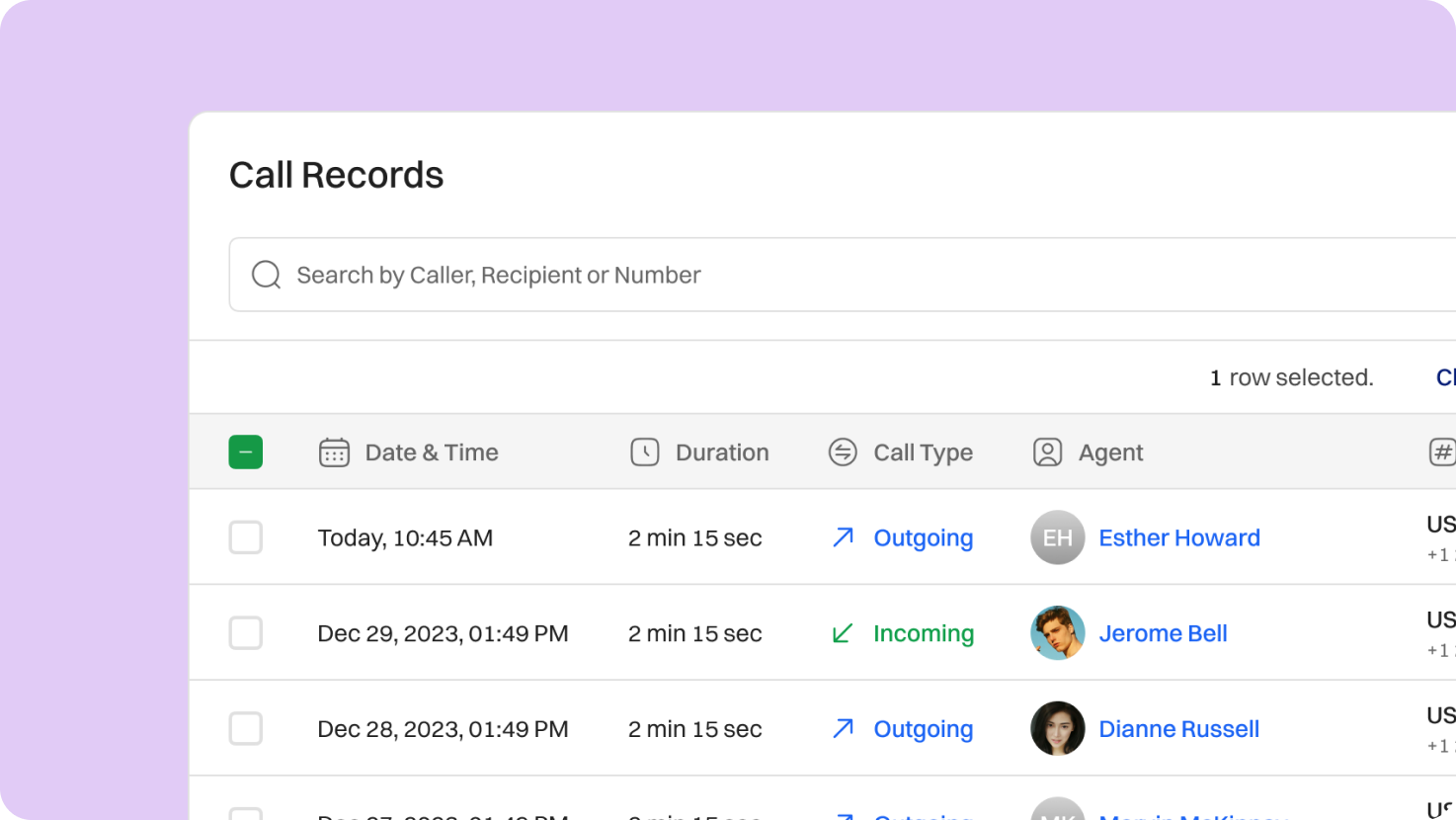
Task: Click Esther Howard's EH initials avatar
Action: click(x=1057, y=537)
